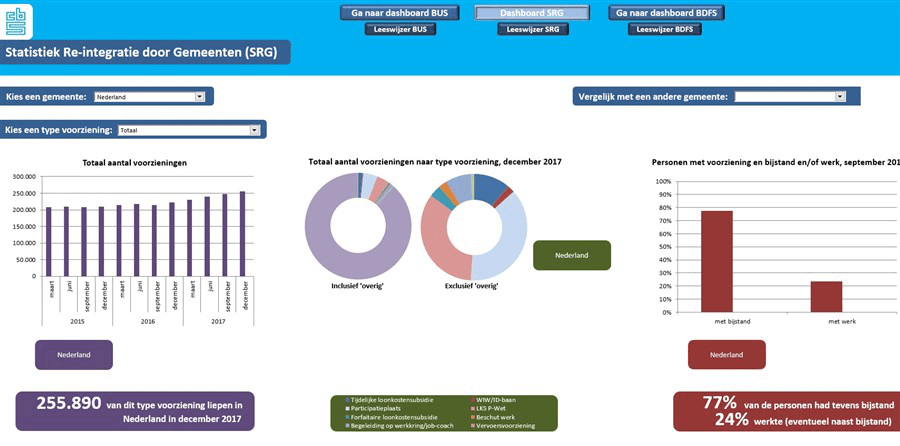Click the 'met bijstand' red bar
The image size is (900, 446).
tap(717, 261)
